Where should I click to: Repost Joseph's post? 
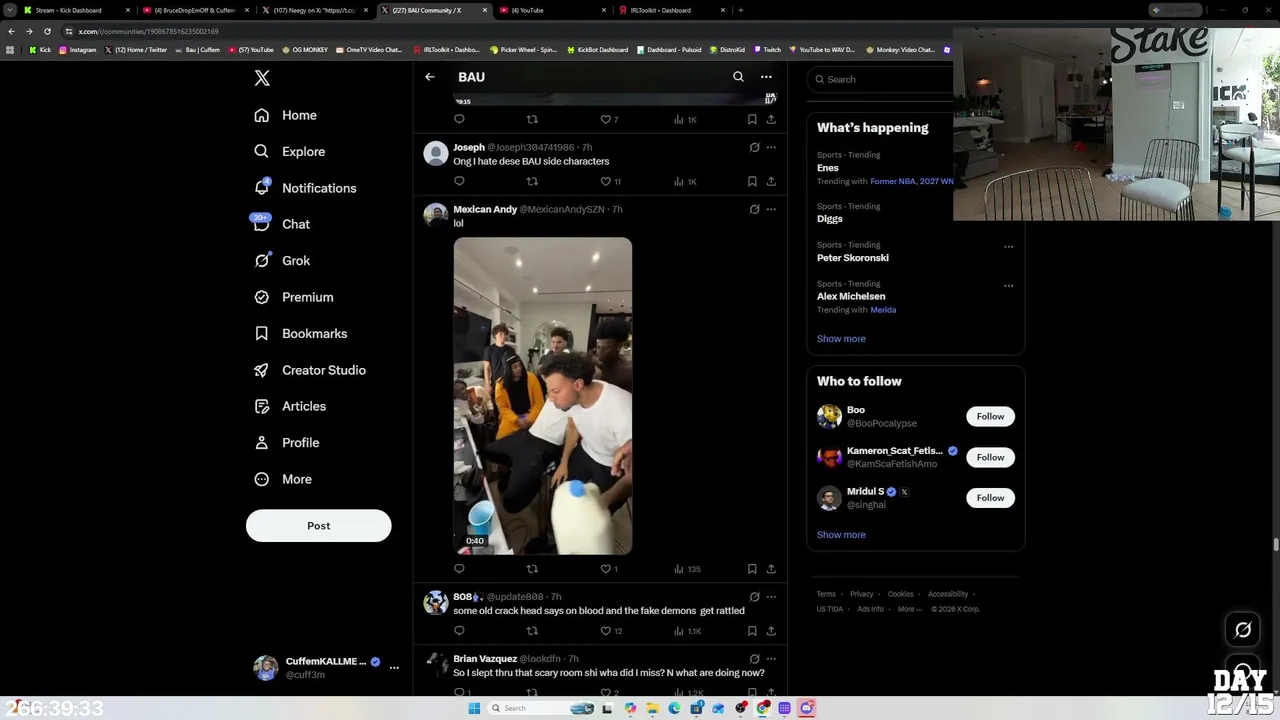coord(532,181)
